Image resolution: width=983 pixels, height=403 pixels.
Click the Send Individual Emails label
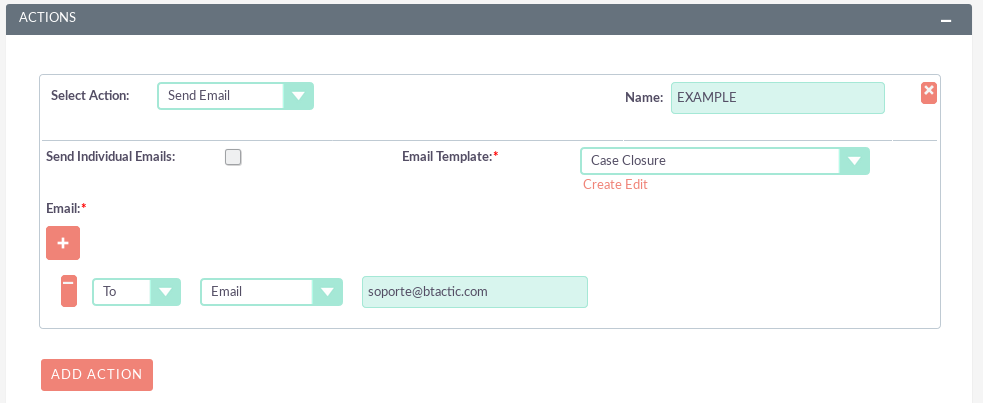[111, 157]
